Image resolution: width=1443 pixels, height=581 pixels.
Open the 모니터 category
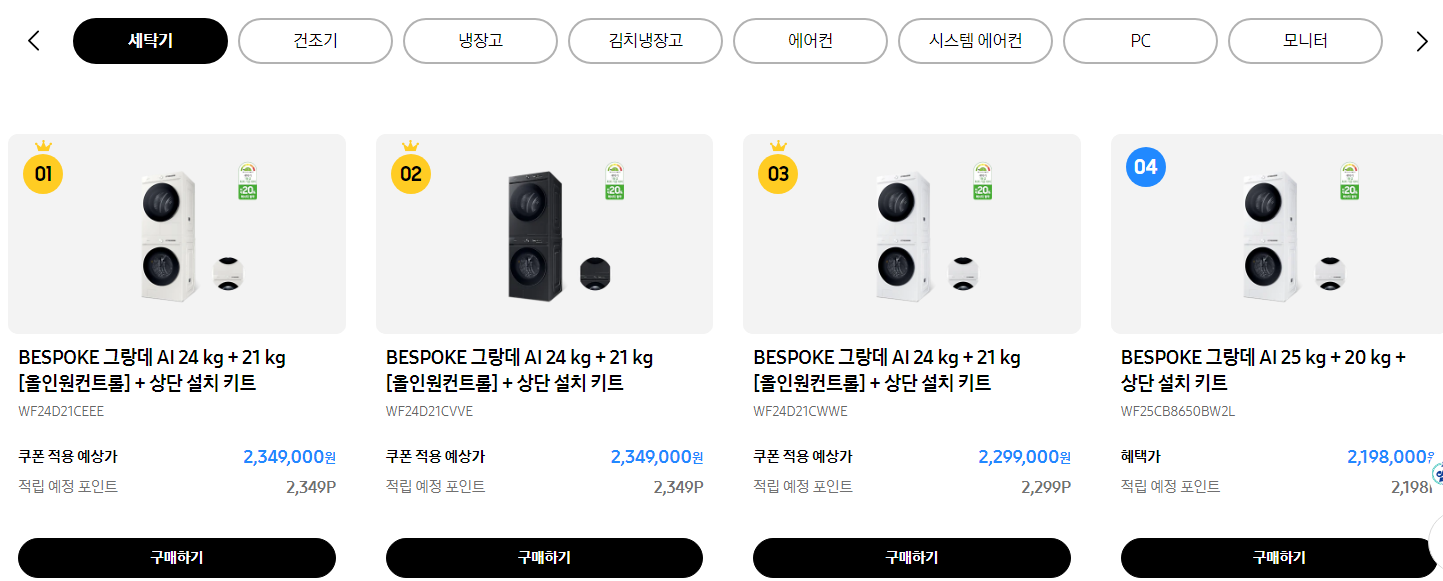[x=1305, y=41]
